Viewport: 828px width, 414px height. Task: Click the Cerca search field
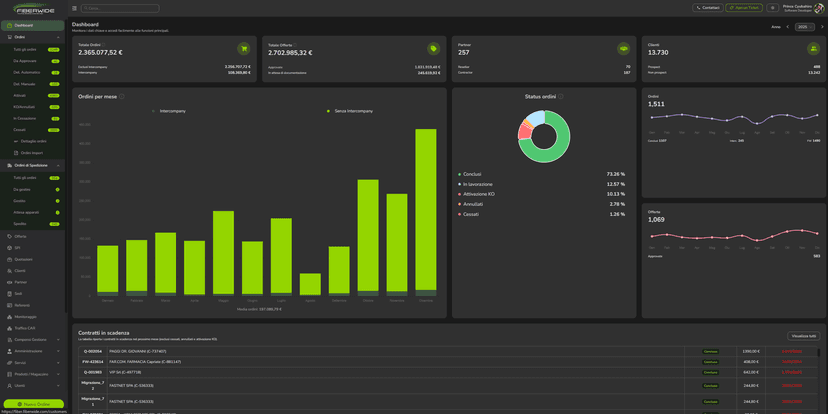[122, 8]
